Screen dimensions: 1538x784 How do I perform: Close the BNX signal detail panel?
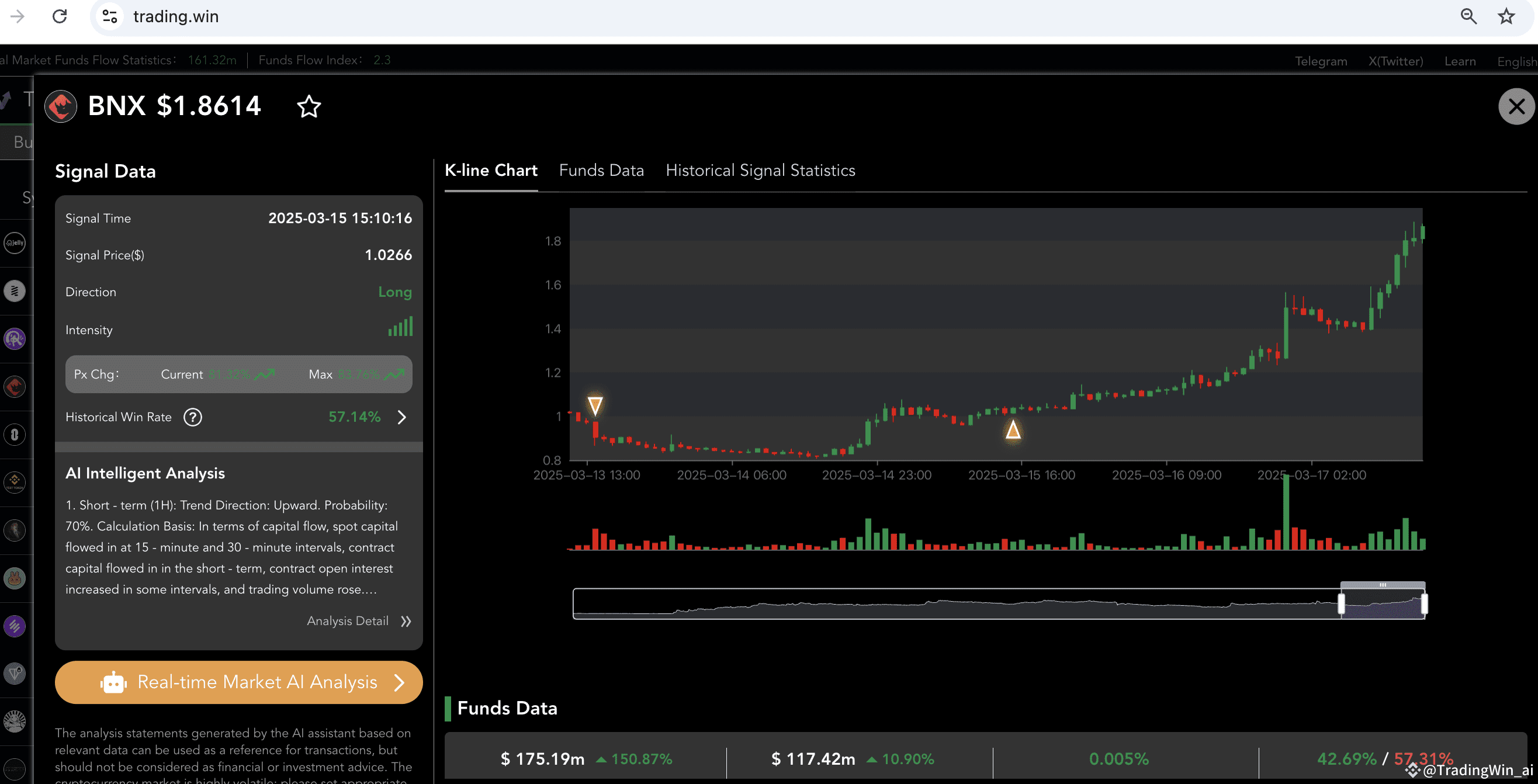[x=1516, y=106]
